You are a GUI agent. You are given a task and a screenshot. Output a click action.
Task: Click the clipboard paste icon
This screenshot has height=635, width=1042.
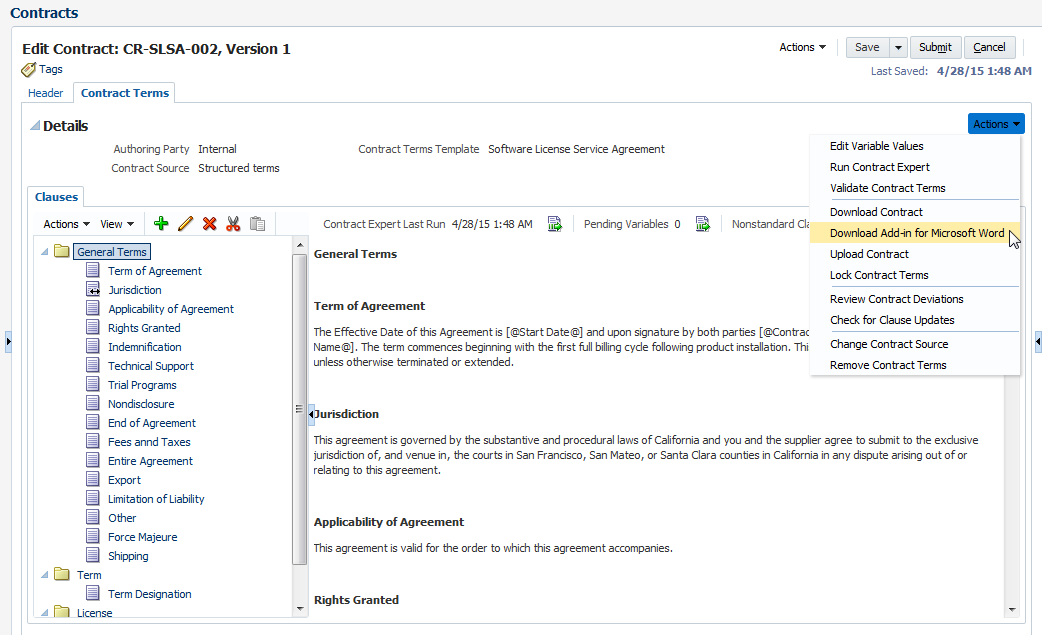(257, 224)
